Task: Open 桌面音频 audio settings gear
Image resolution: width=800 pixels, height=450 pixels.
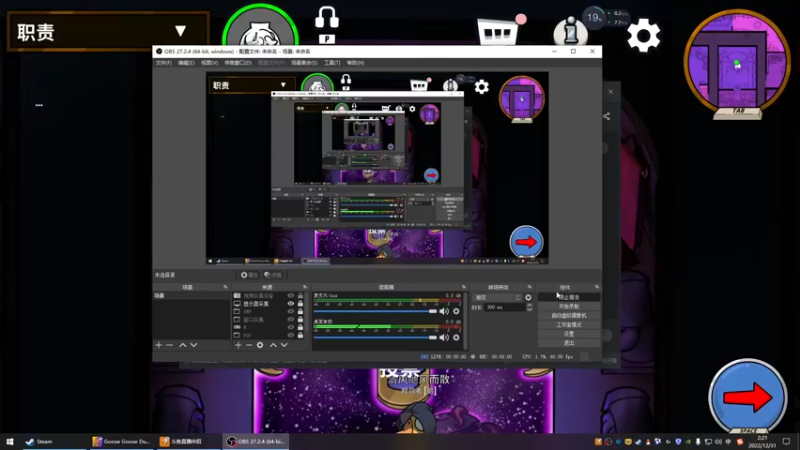Action: 456,337
